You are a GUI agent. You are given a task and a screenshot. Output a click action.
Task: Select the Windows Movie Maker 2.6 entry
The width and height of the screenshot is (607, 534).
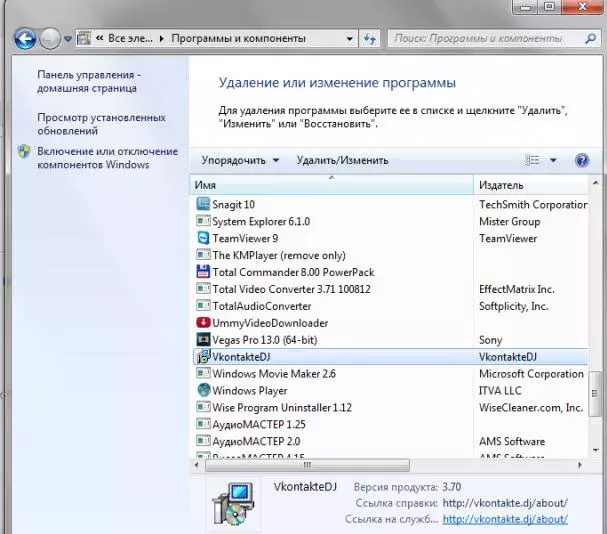(390, 373)
